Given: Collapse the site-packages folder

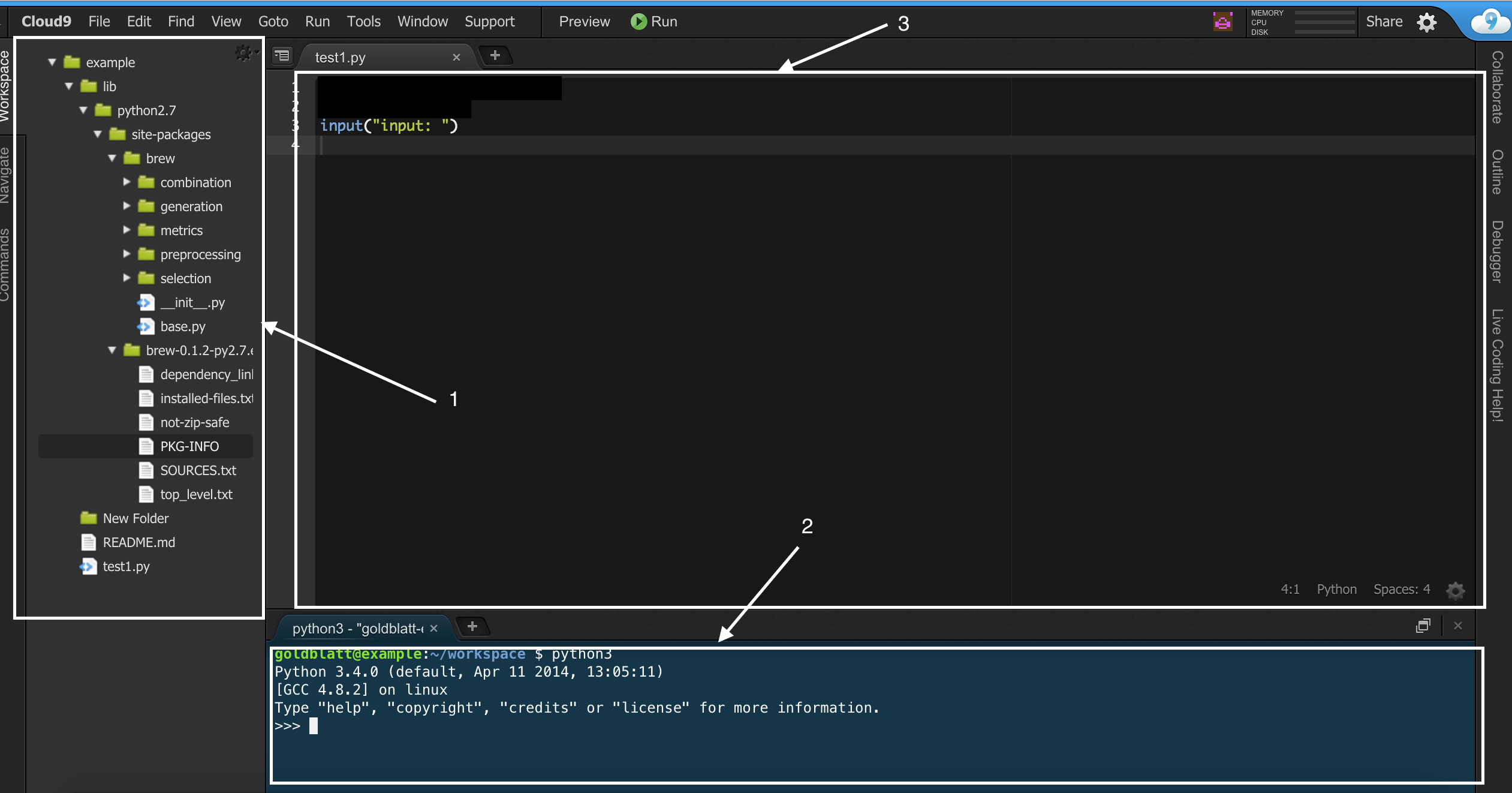Looking at the screenshot, I should pyautogui.click(x=98, y=134).
